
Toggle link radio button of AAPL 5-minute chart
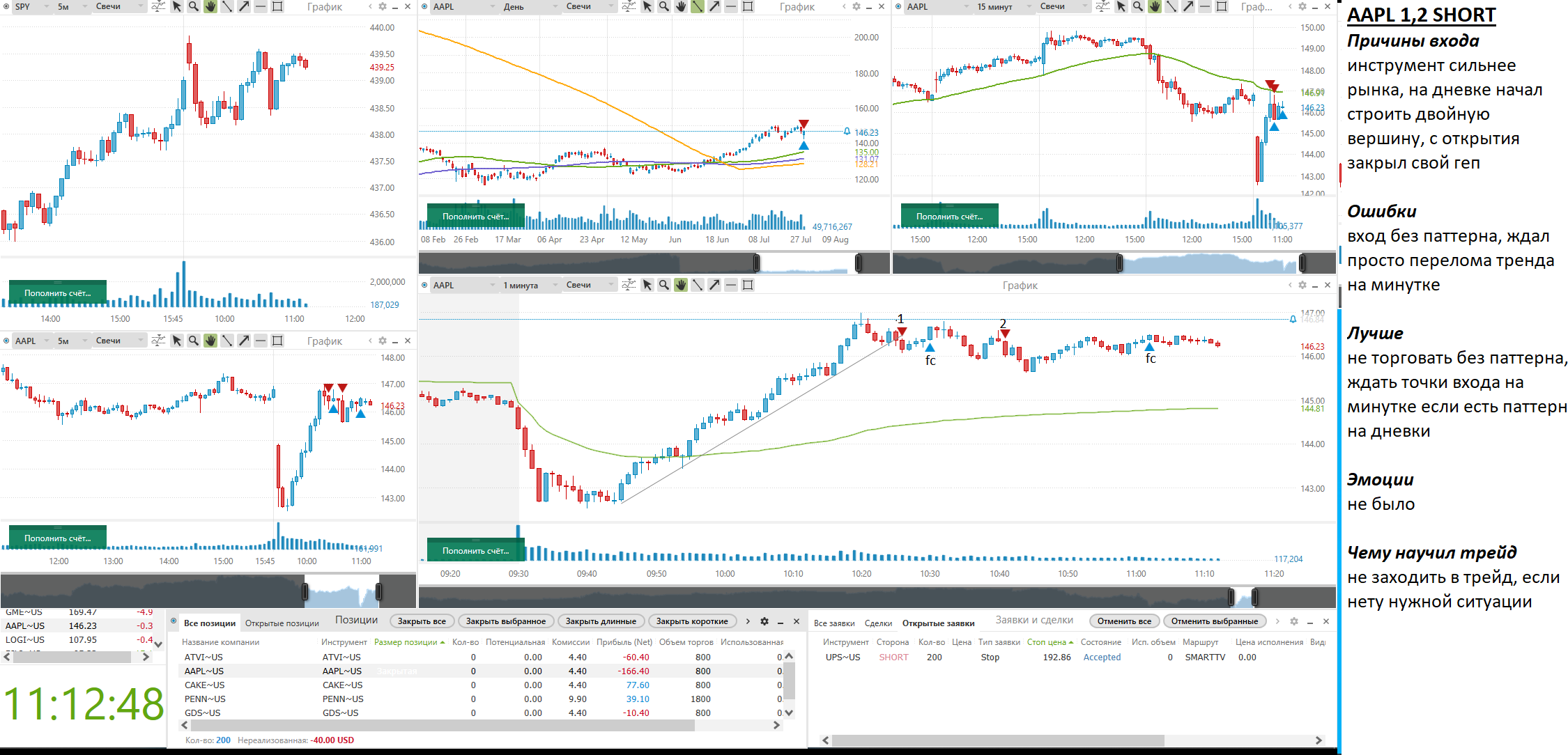(6, 341)
